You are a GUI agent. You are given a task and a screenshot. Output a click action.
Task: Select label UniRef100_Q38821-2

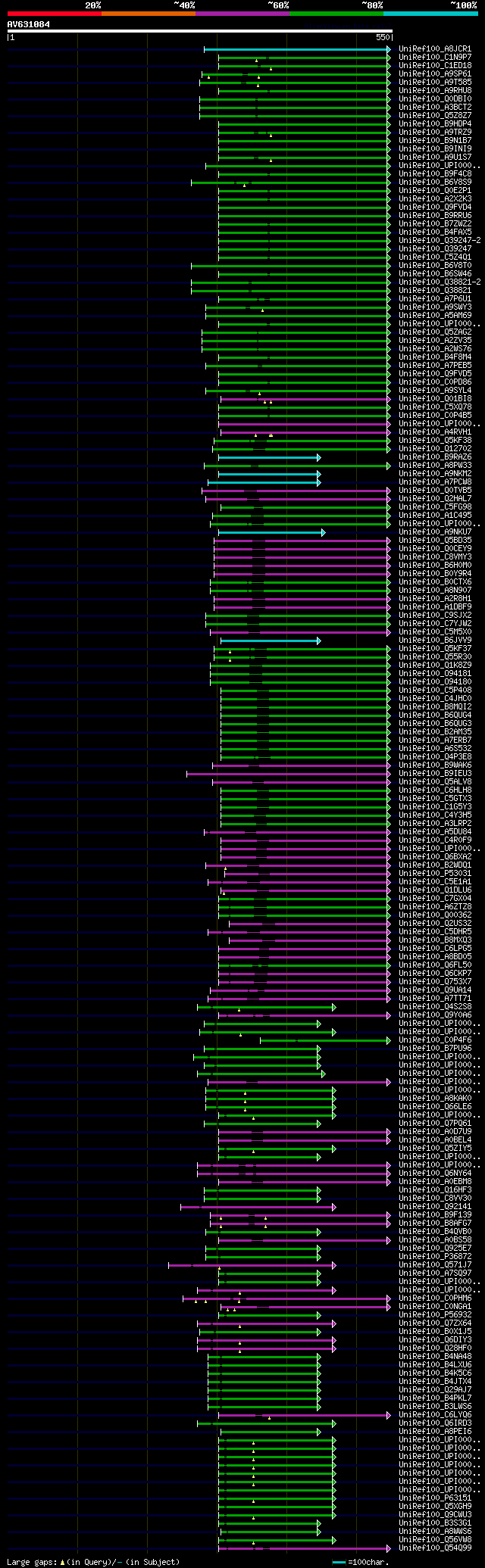click(x=440, y=282)
